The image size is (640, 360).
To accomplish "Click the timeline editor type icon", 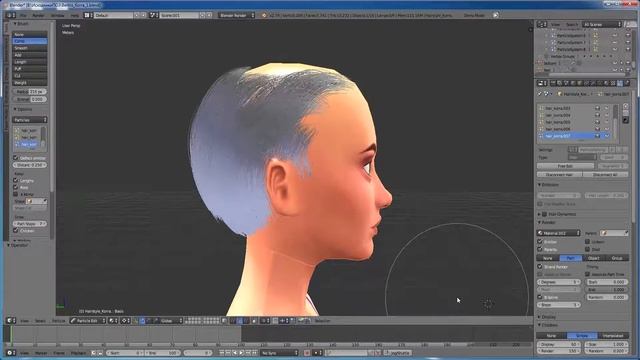I will coord(10,353).
